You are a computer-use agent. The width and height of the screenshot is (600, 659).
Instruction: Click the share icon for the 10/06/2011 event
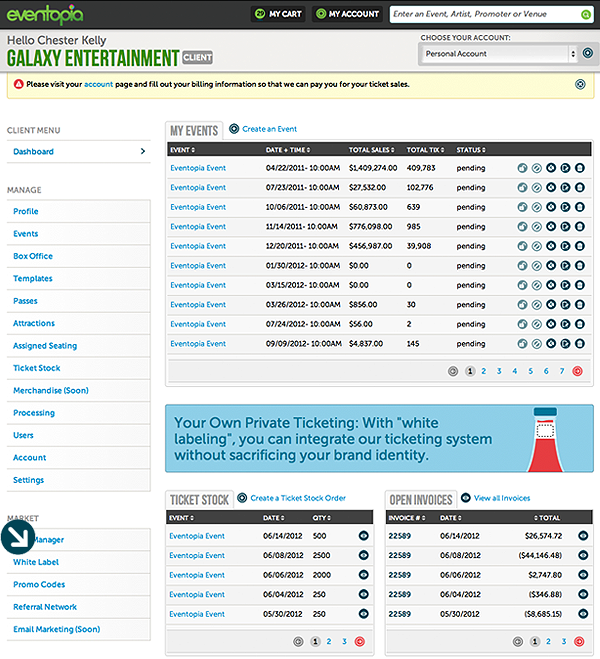(x=551, y=207)
